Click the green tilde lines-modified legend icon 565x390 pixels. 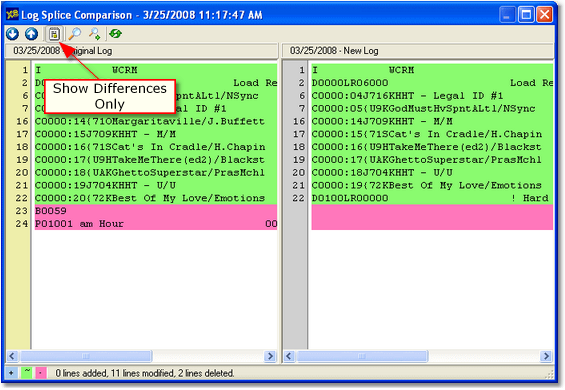(x=26, y=373)
